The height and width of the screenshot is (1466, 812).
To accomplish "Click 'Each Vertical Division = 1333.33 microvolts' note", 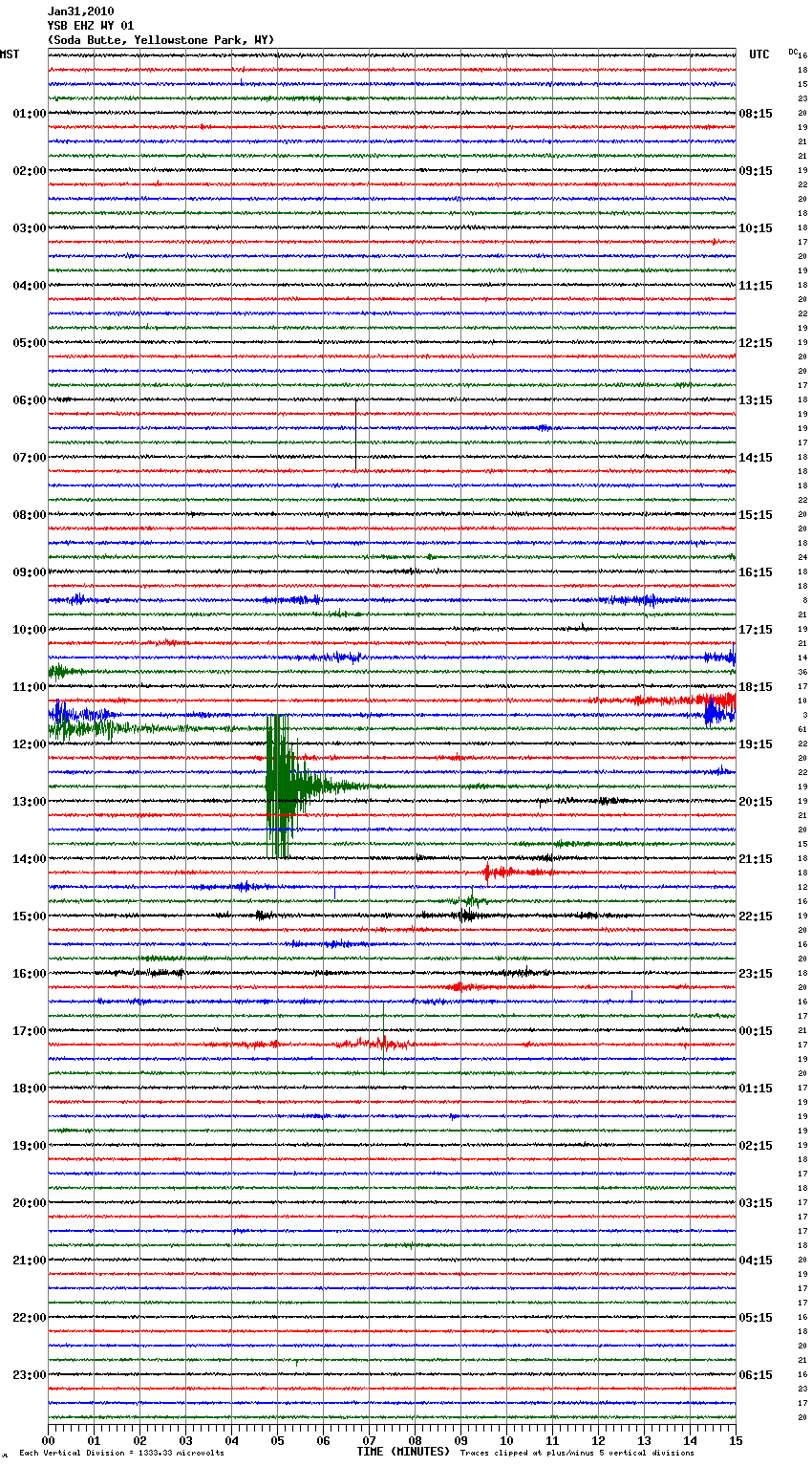I will tap(121, 1453).
